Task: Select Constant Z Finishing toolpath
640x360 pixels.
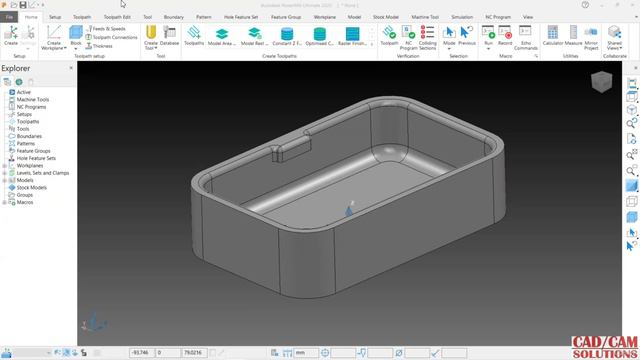Action: click(287, 36)
